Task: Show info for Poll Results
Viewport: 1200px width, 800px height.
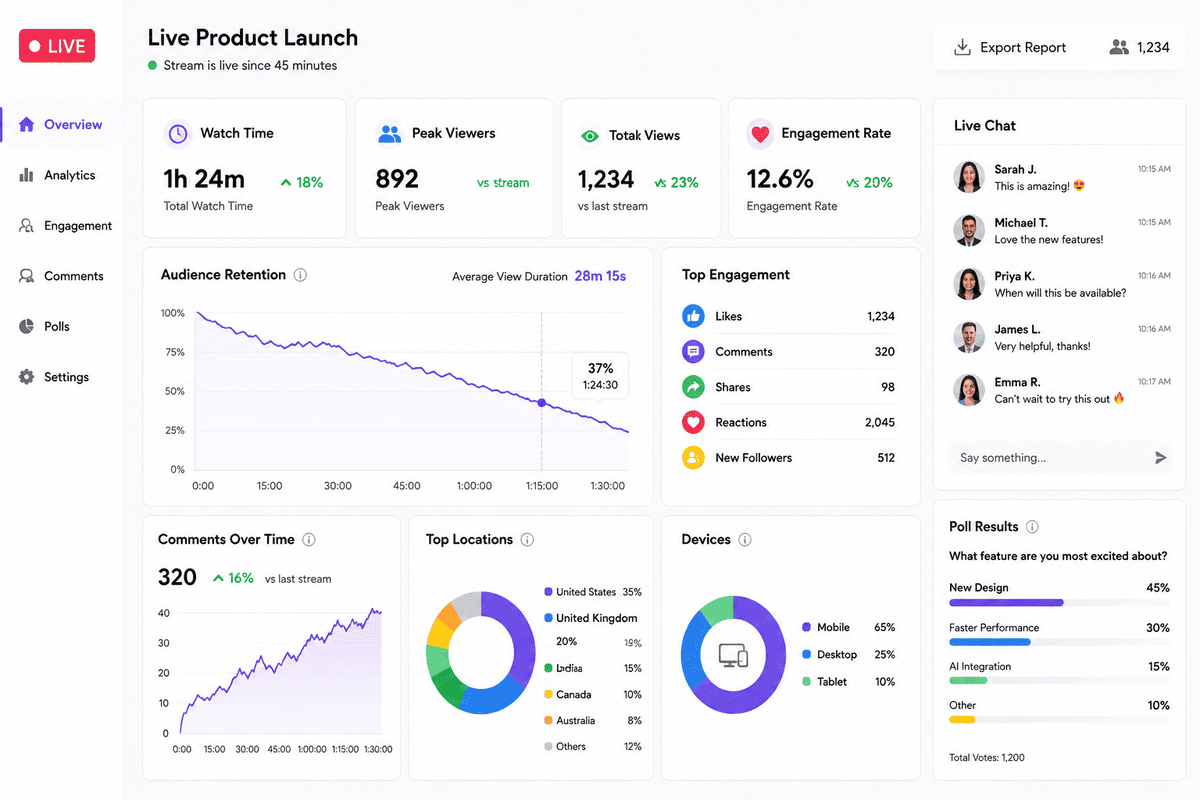Action: (x=1033, y=527)
